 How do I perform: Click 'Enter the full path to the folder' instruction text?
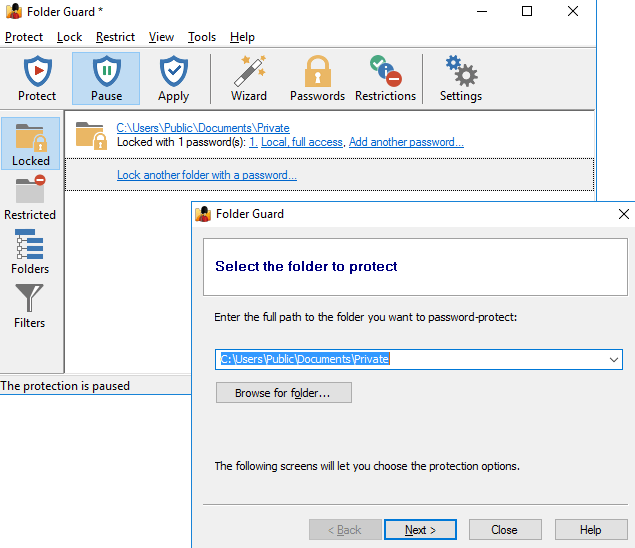[x=366, y=317]
